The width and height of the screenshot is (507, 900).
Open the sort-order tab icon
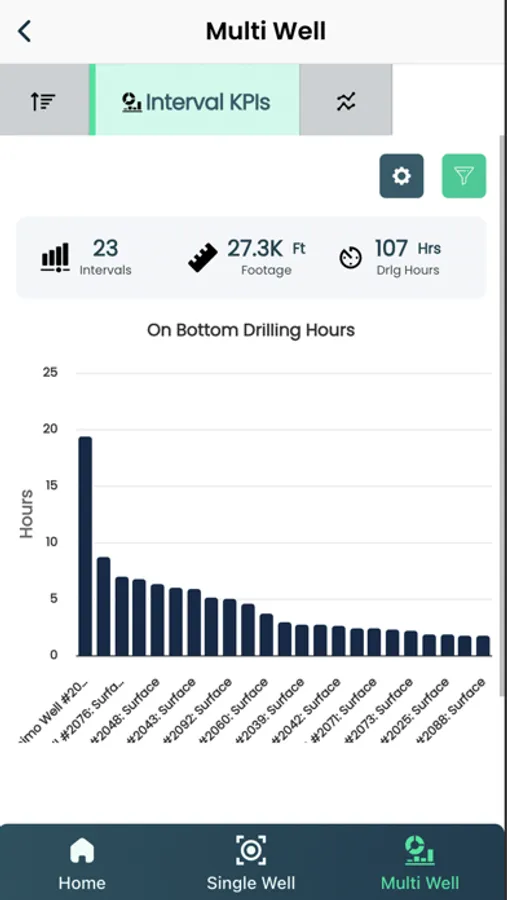pos(44,101)
